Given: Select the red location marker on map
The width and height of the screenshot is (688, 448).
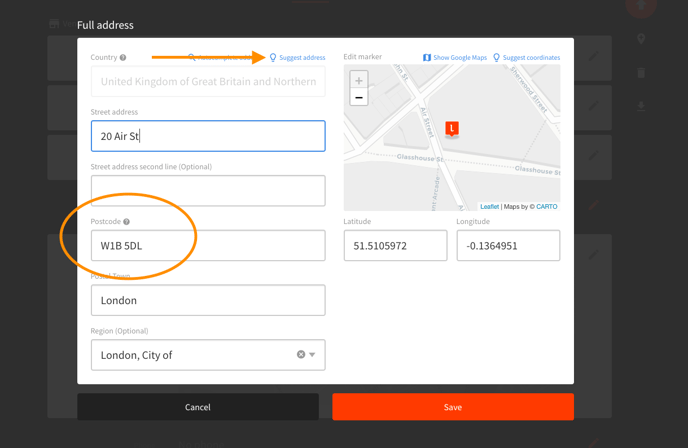Looking at the screenshot, I should (452, 129).
